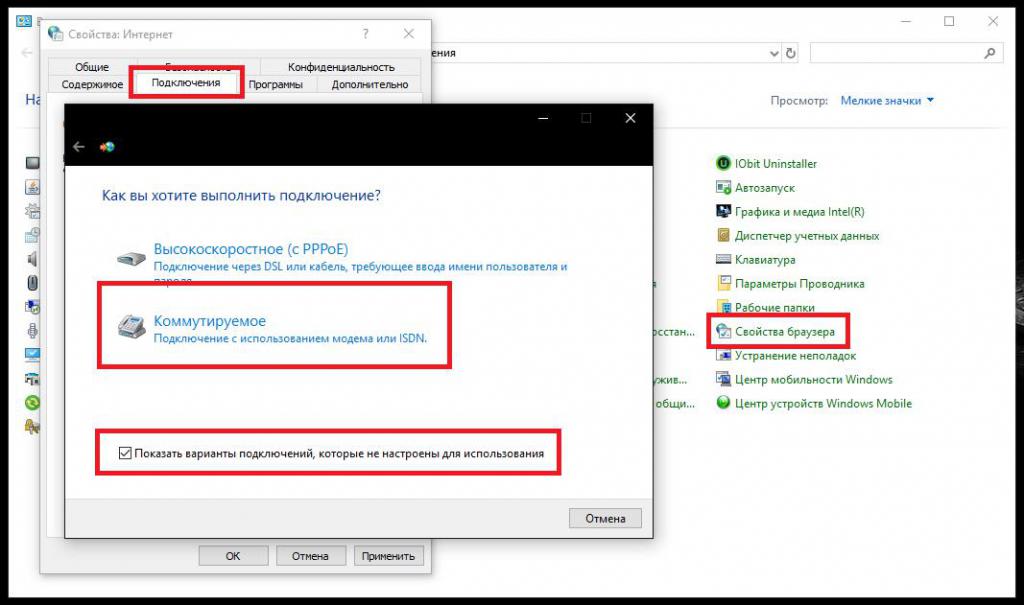Screen dimensions: 1024x605
Task: Open Свойства браузера via its icon
Action: [723, 331]
